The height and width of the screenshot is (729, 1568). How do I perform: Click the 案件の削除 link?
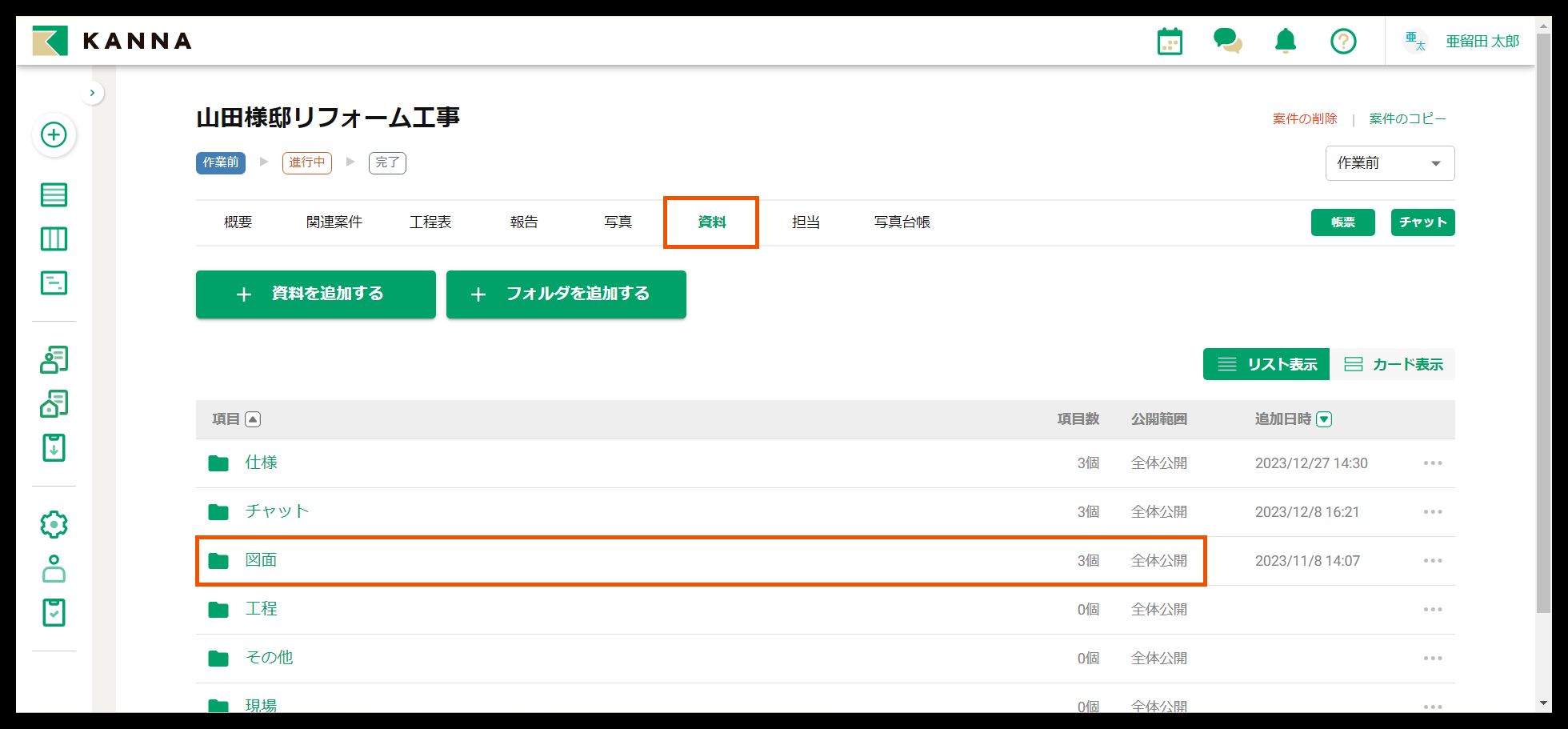(1305, 119)
